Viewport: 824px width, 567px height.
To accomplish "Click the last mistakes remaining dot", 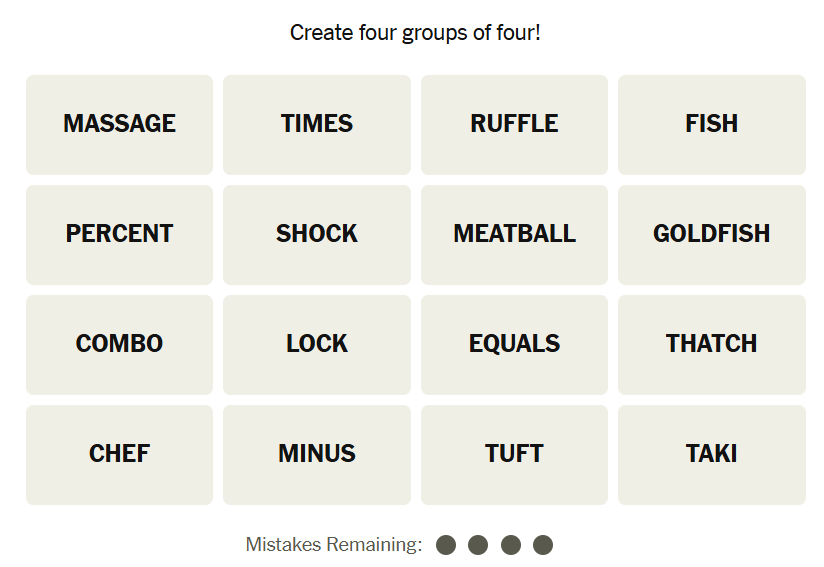I will [x=543, y=545].
